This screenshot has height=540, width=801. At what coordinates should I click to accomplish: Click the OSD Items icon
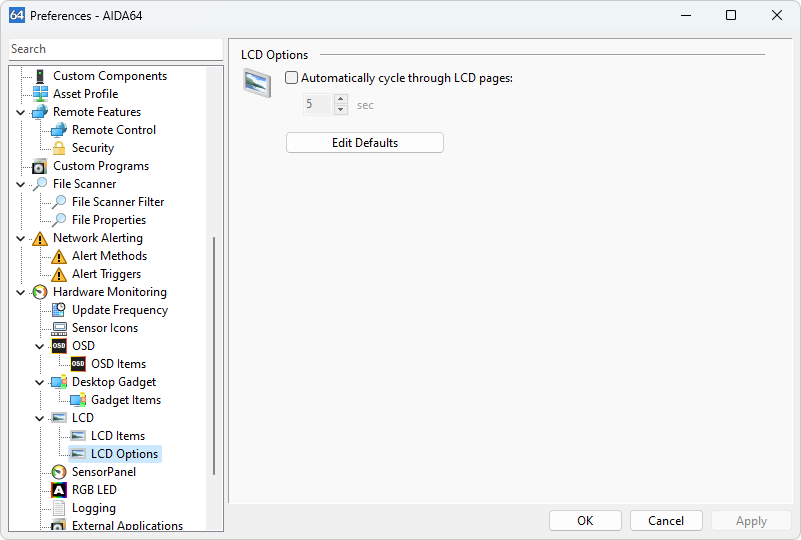click(78, 364)
